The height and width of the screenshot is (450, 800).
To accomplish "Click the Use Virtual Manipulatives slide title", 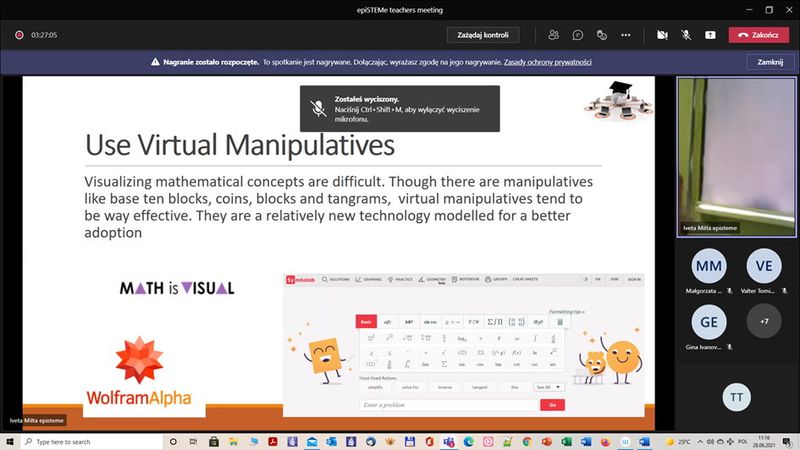I will pos(240,145).
